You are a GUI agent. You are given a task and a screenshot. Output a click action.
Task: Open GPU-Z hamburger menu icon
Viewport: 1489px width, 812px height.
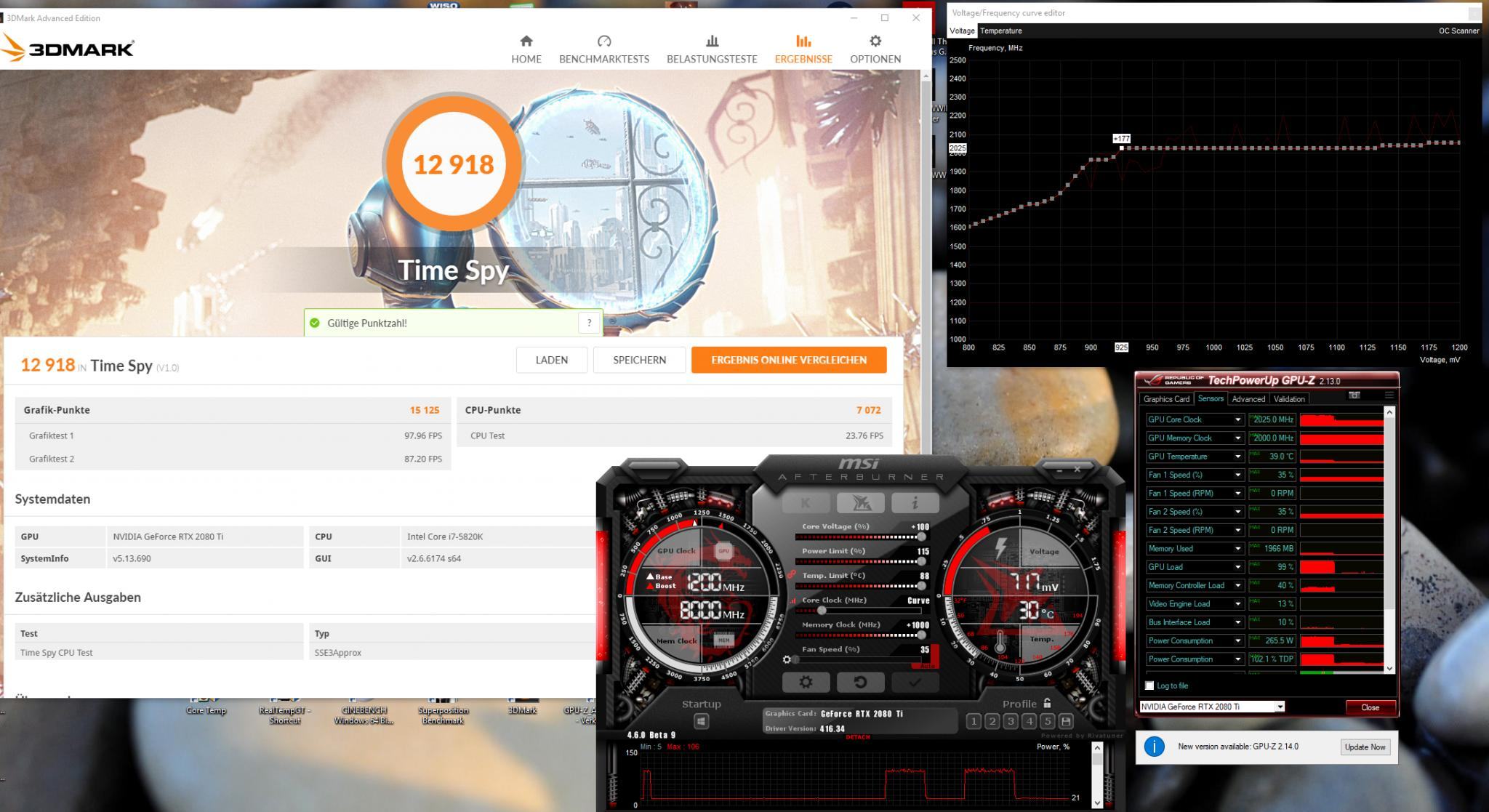pos(1389,395)
